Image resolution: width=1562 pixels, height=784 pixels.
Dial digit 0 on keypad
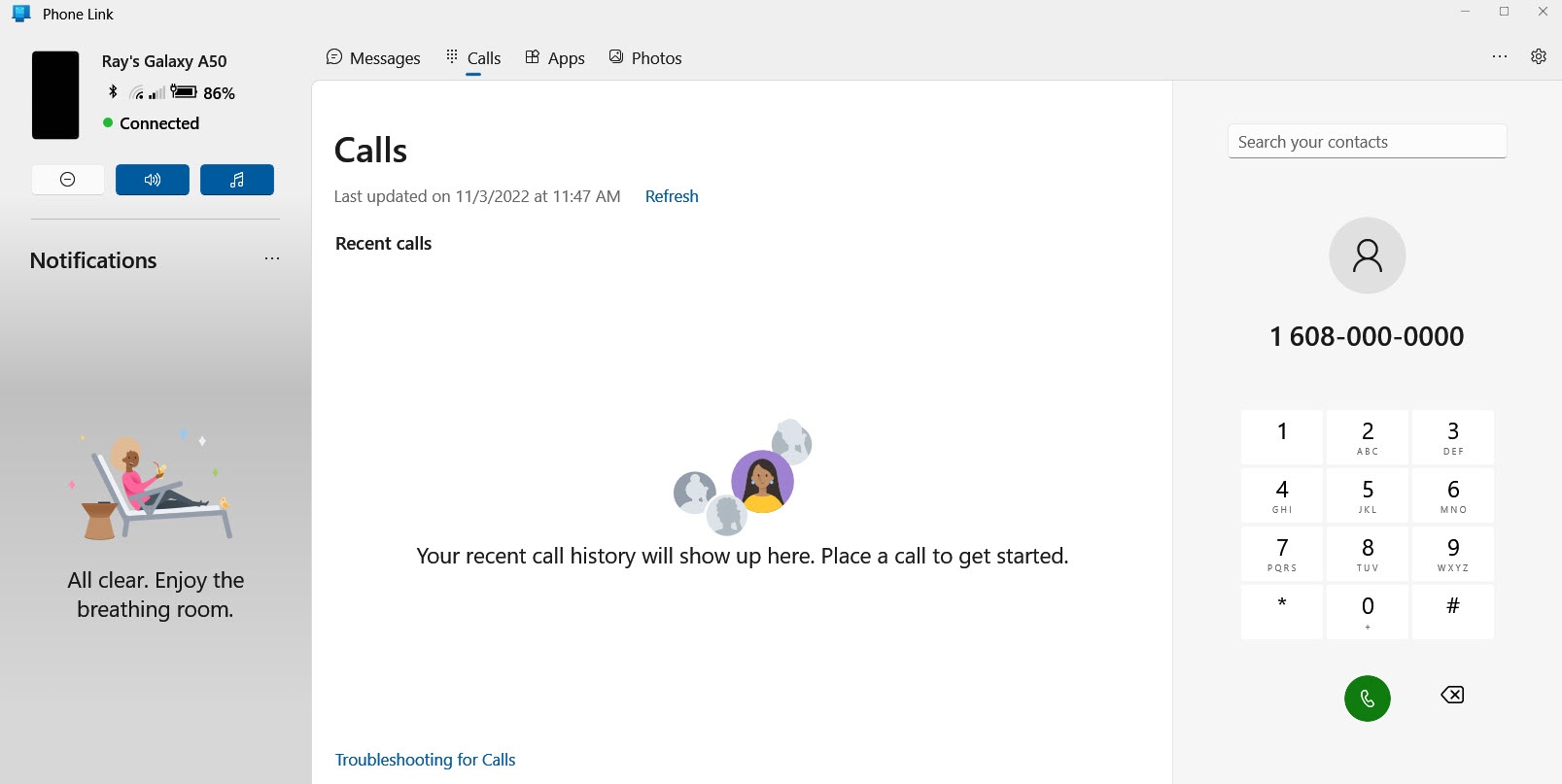(1368, 612)
